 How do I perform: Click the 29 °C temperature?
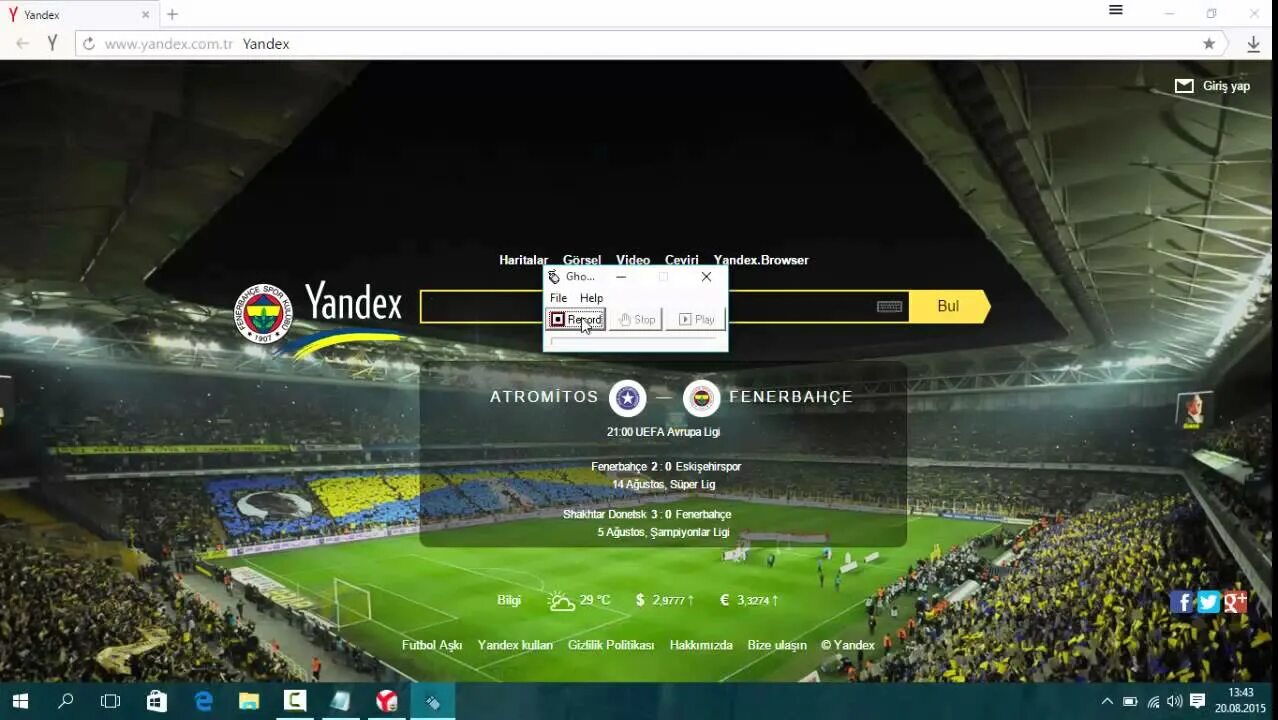595,600
